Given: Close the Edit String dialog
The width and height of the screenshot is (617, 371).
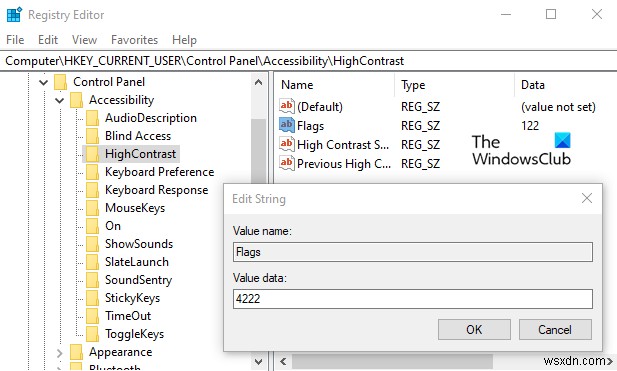Looking at the screenshot, I should [x=587, y=198].
